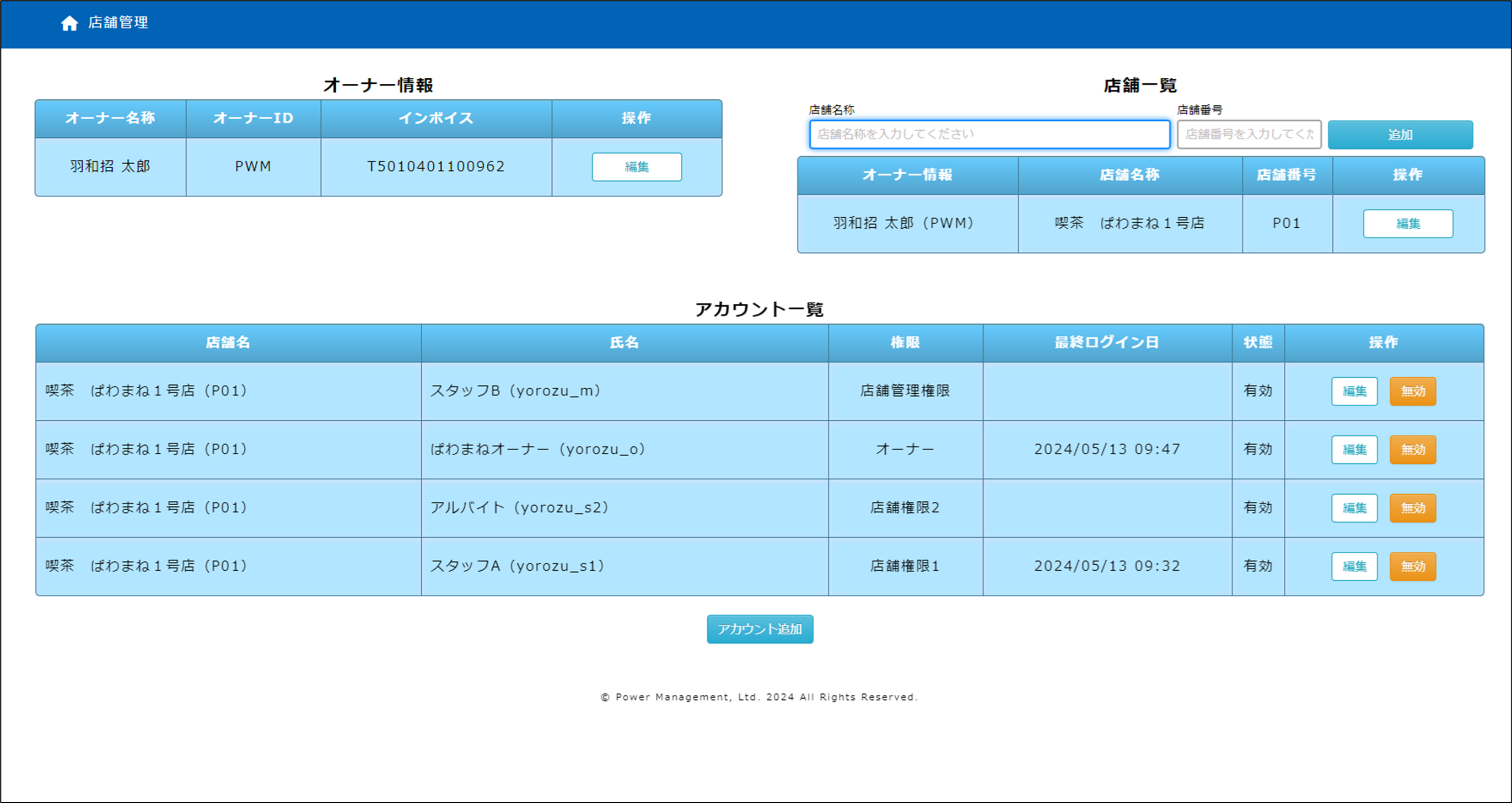The image size is (1512, 803).
Task: Click store name cell 喫茶 ぱわまね1号店 in 店舗一覧
Action: tap(1129, 223)
